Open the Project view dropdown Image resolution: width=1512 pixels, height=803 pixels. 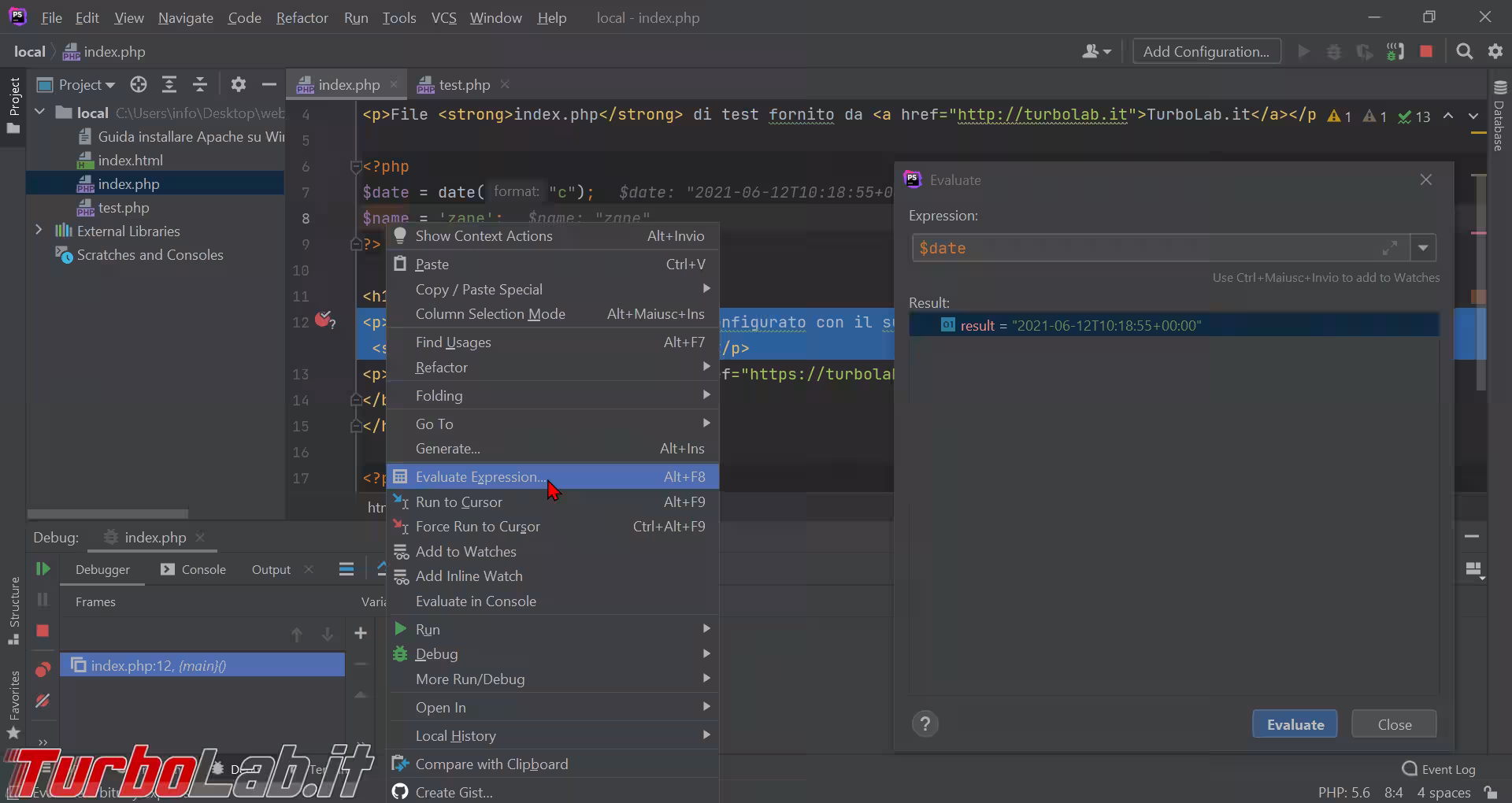[87, 85]
